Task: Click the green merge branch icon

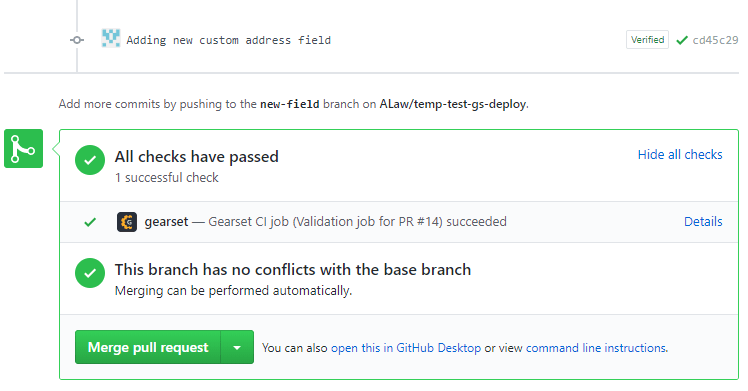Action: click(x=23, y=148)
